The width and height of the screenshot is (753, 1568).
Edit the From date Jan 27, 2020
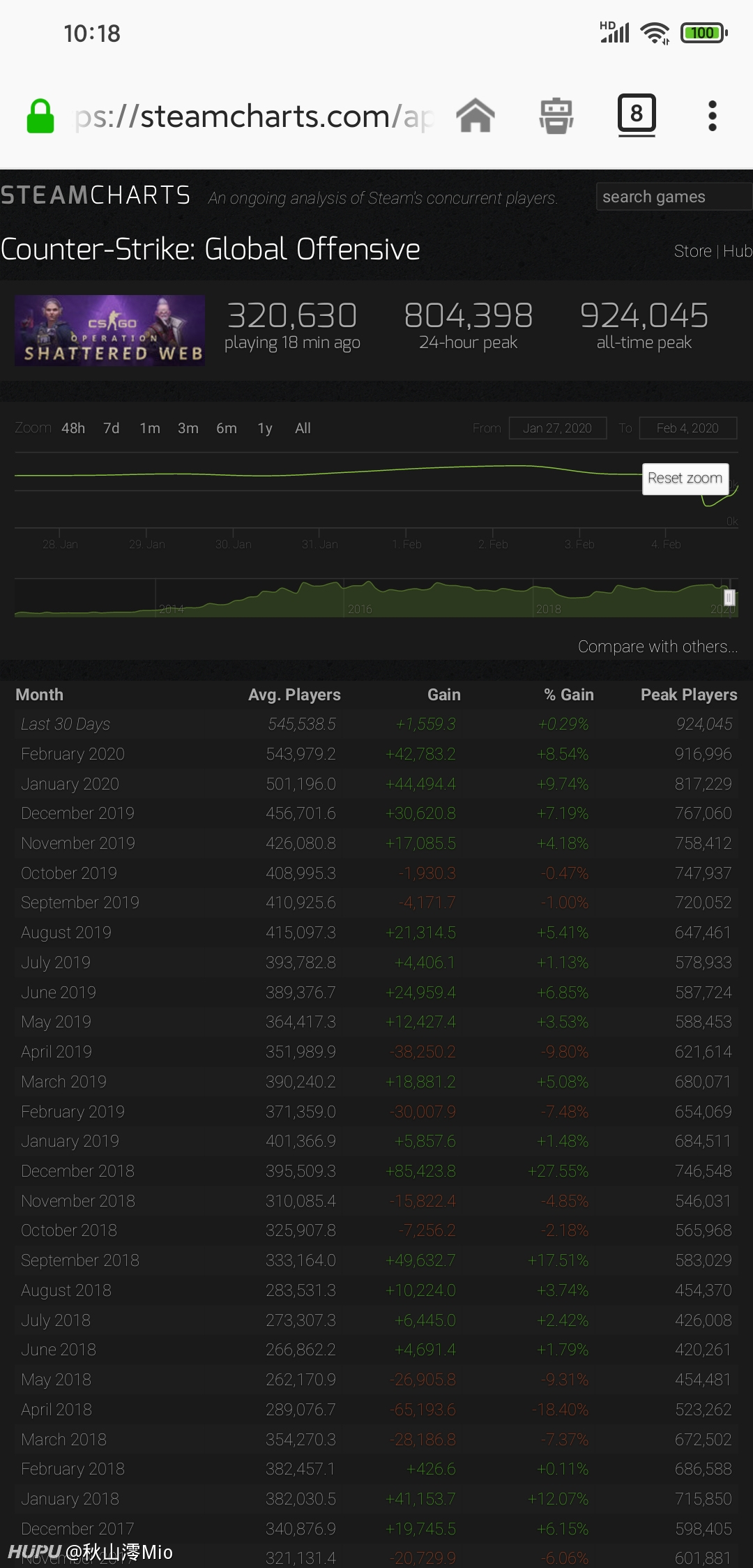pos(558,428)
